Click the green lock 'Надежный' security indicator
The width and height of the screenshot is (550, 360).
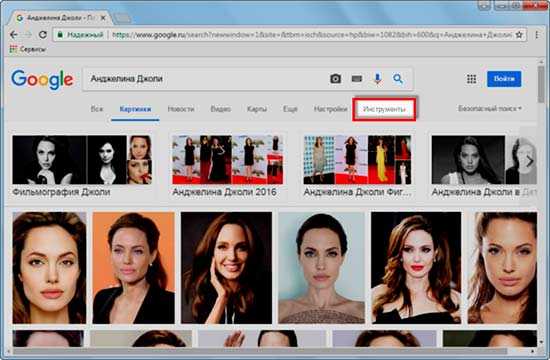(80, 35)
